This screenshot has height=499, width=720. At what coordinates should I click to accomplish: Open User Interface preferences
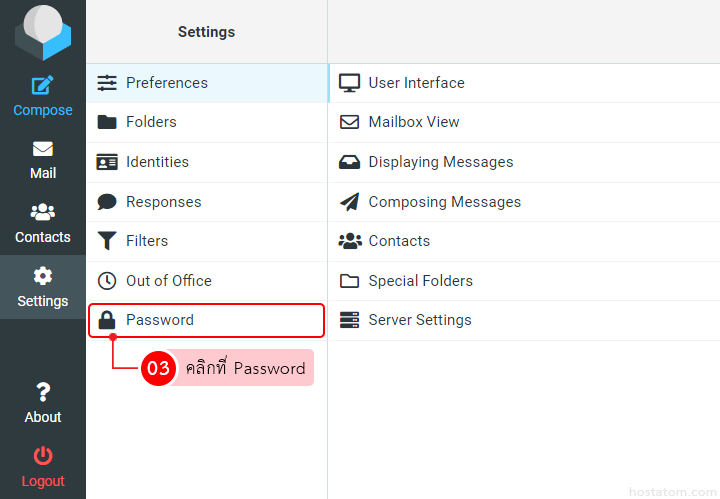click(x=416, y=83)
